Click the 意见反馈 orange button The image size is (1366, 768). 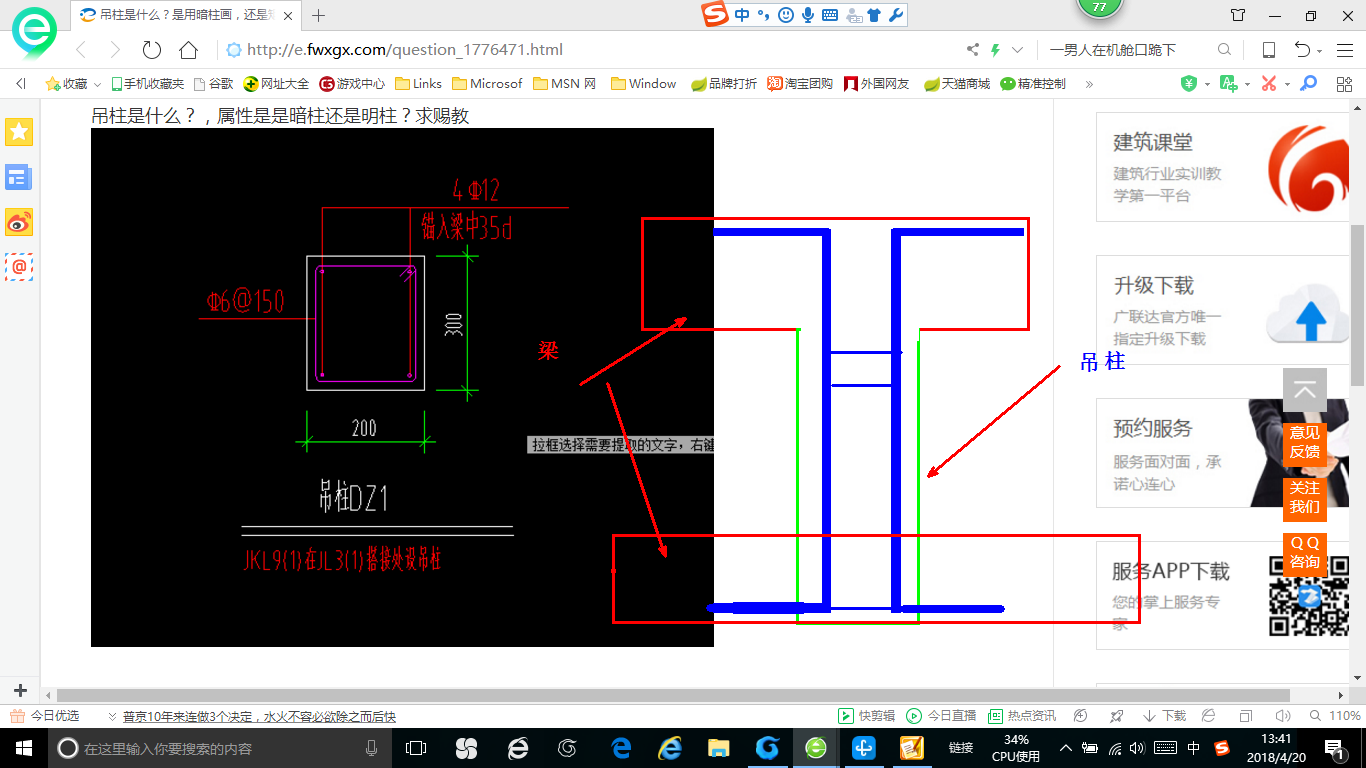1305,443
